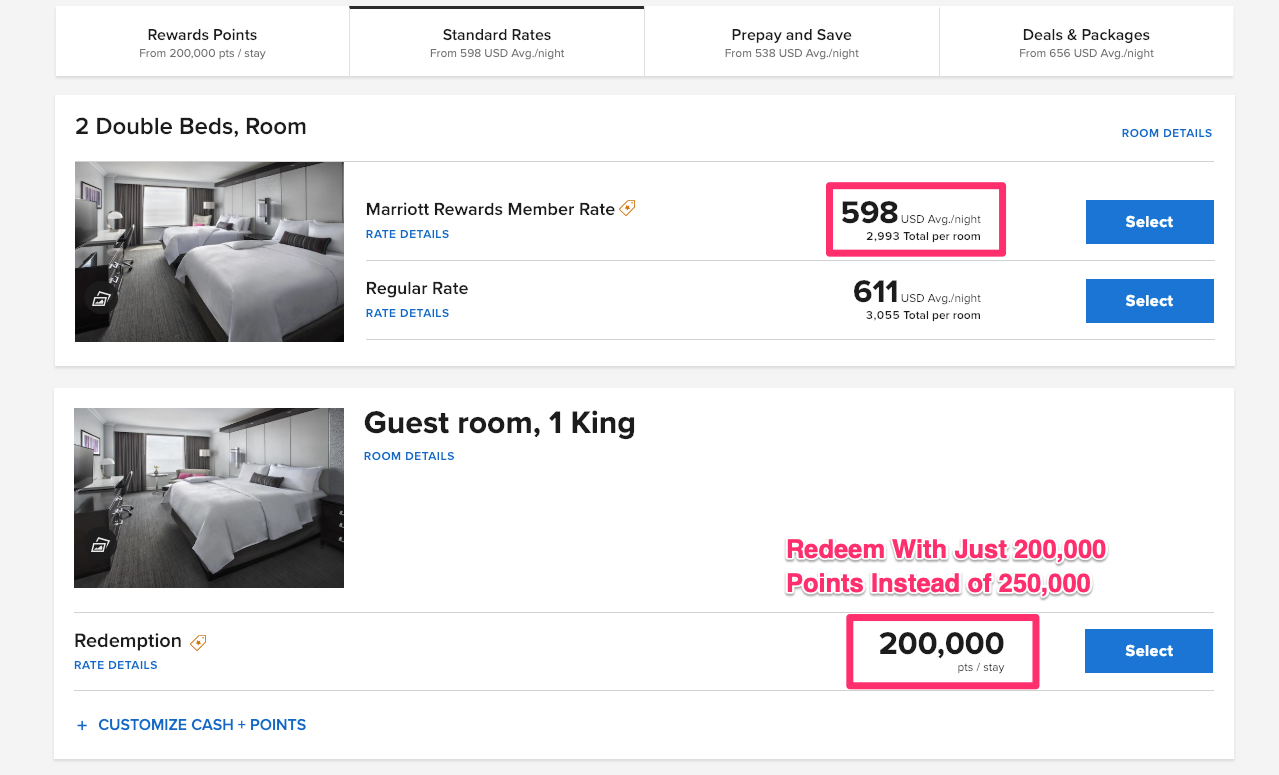This screenshot has height=775, width=1279.
Task: Select the 200,000 points Redemption rate
Action: [1148, 651]
